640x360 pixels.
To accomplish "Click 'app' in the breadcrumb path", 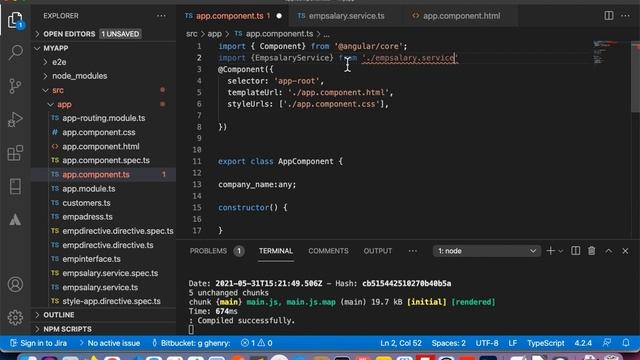I will (x=214, y=34).
